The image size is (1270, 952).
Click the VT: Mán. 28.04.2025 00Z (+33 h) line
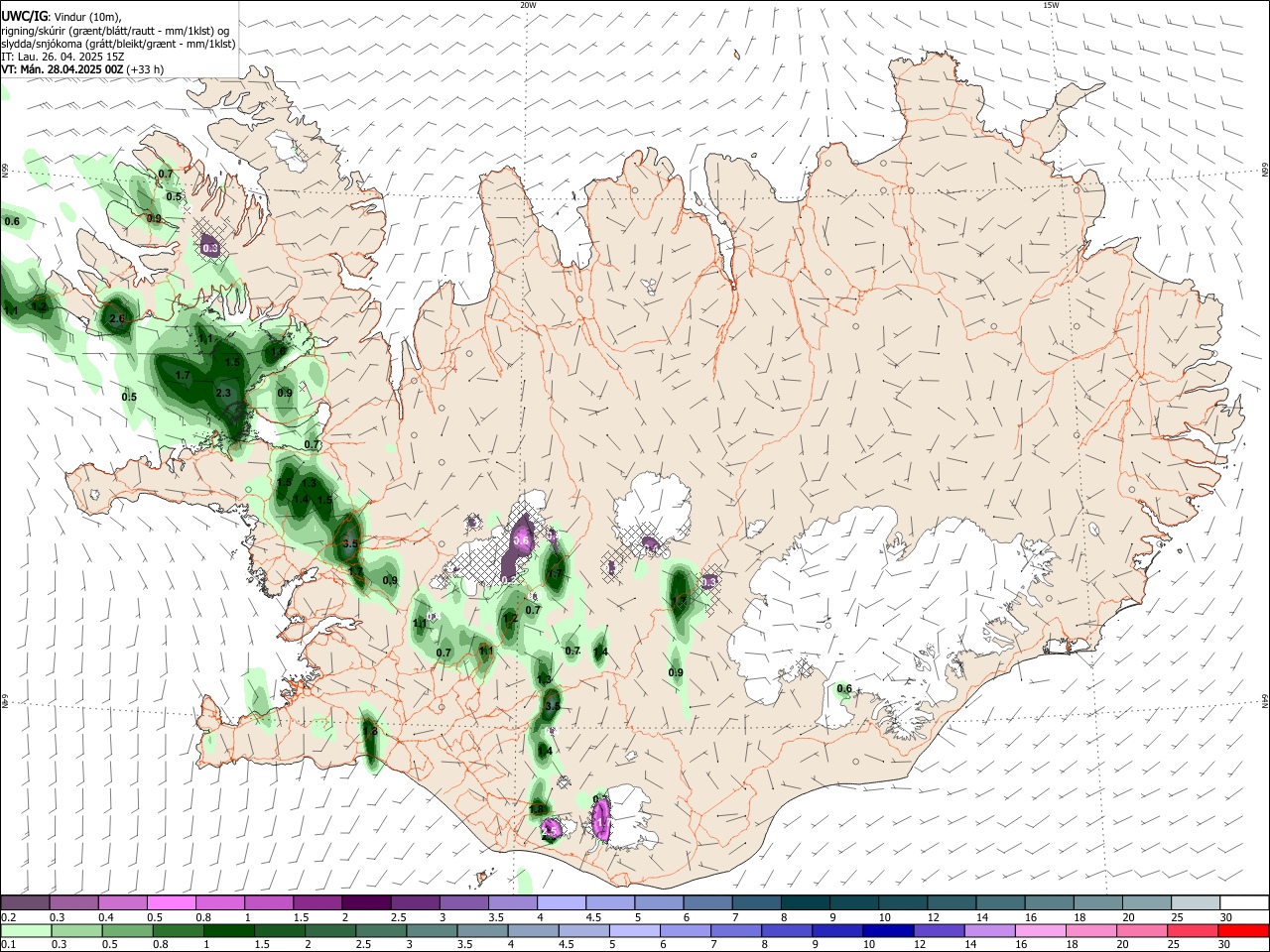[x=82, y=69]
